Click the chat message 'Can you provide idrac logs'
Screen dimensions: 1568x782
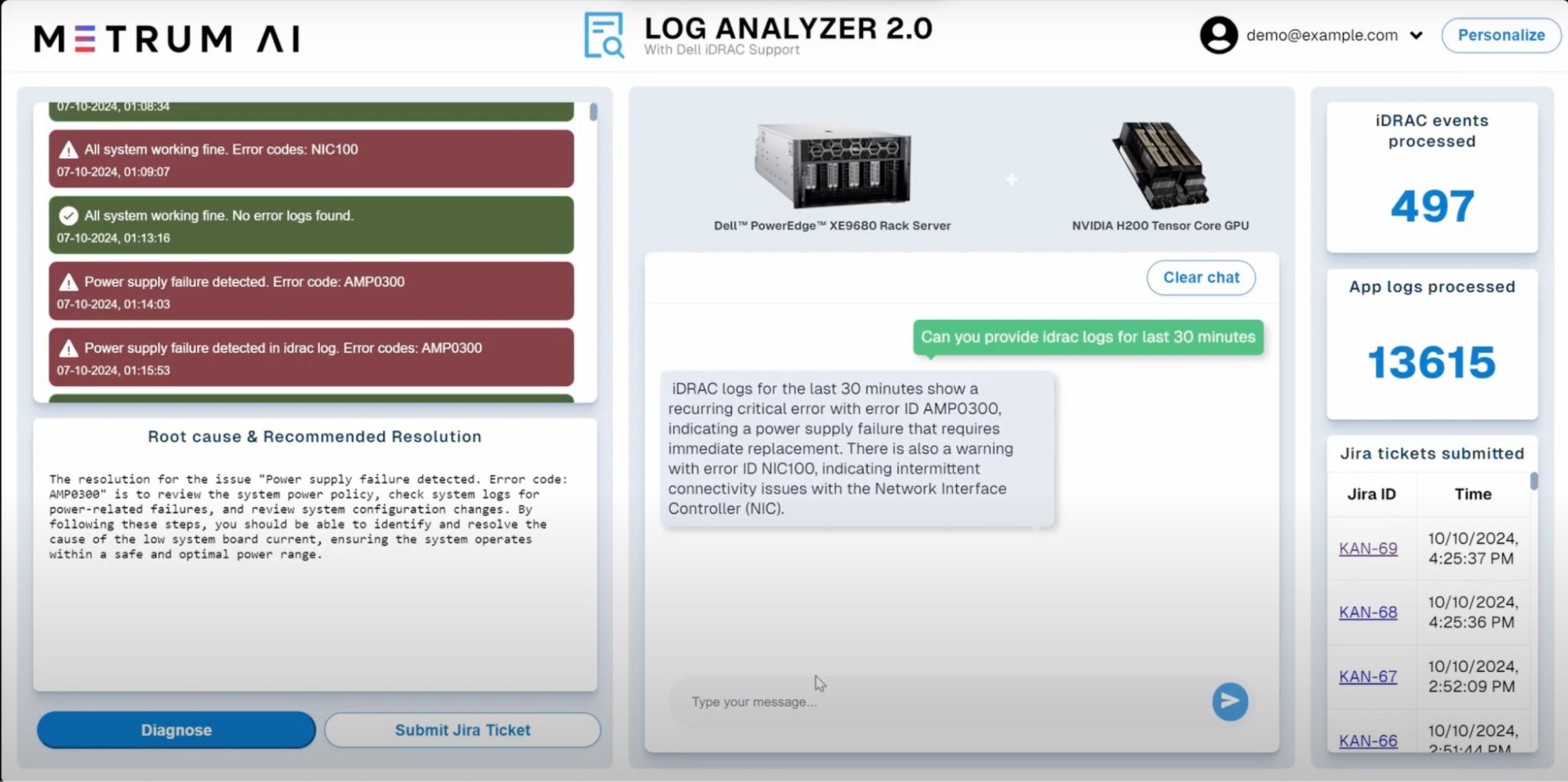click(1088, 337)
